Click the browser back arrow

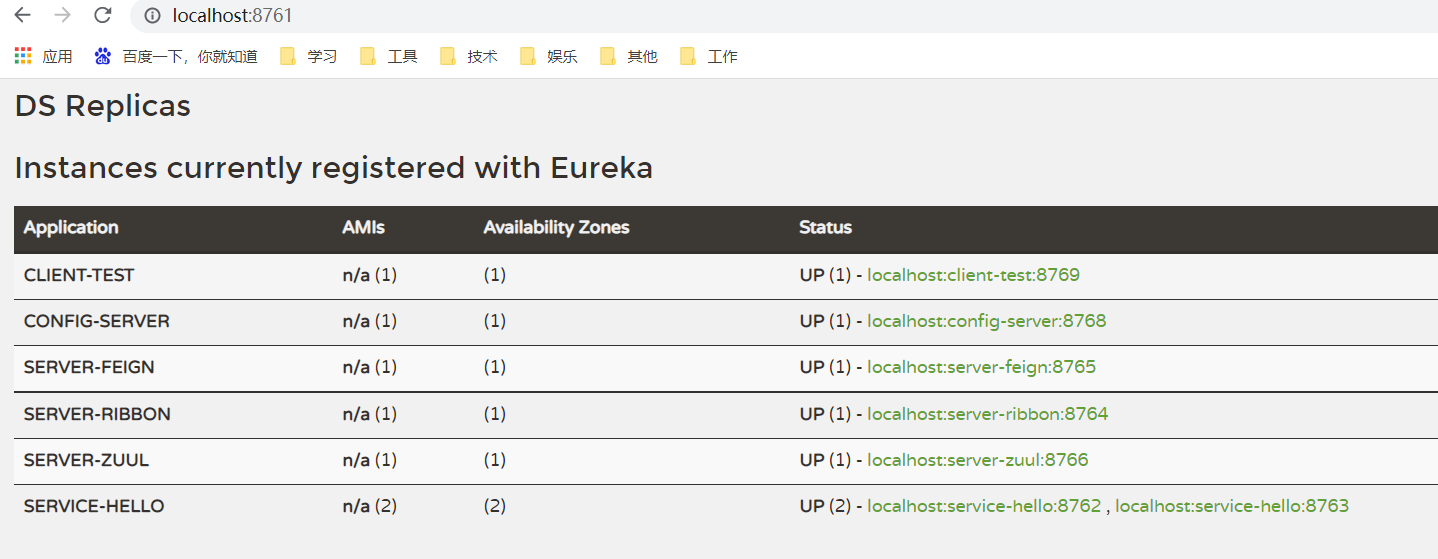coord(23,15)
